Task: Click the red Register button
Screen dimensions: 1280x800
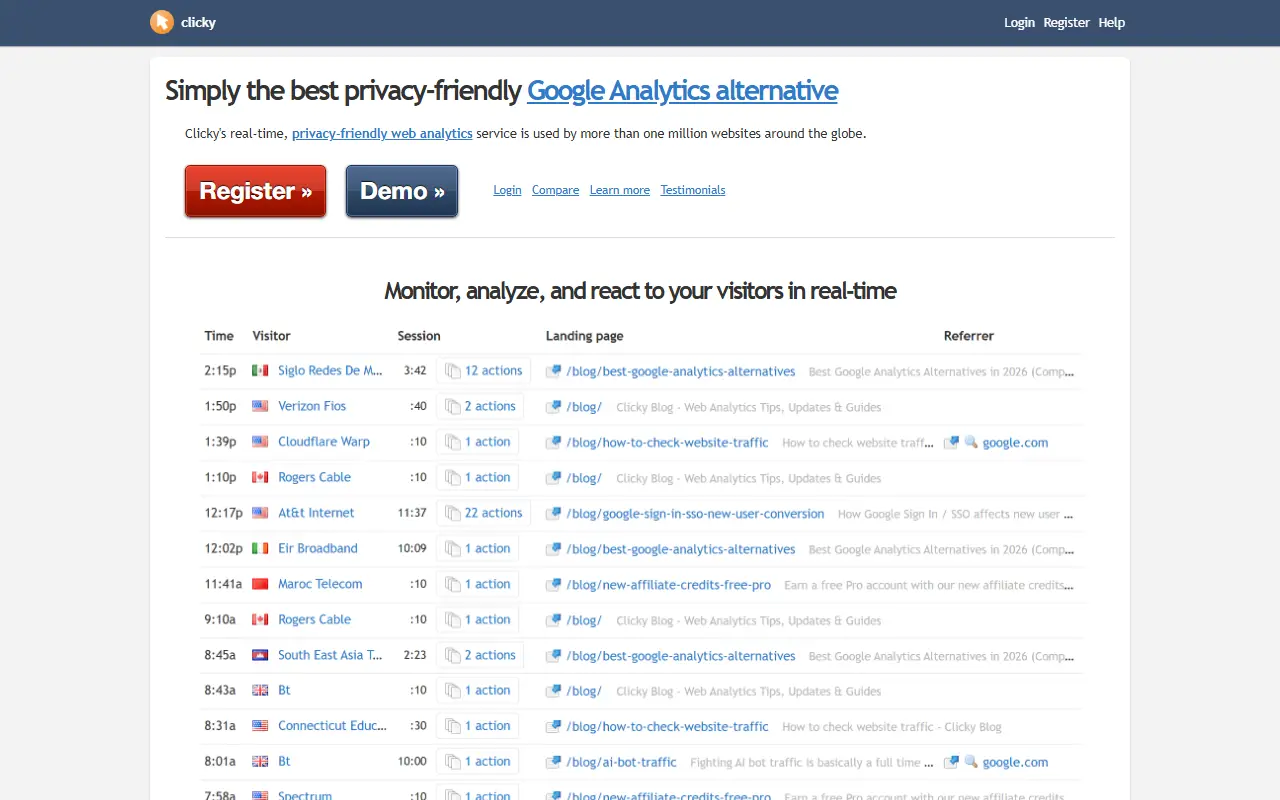Action: pos(255,191)
